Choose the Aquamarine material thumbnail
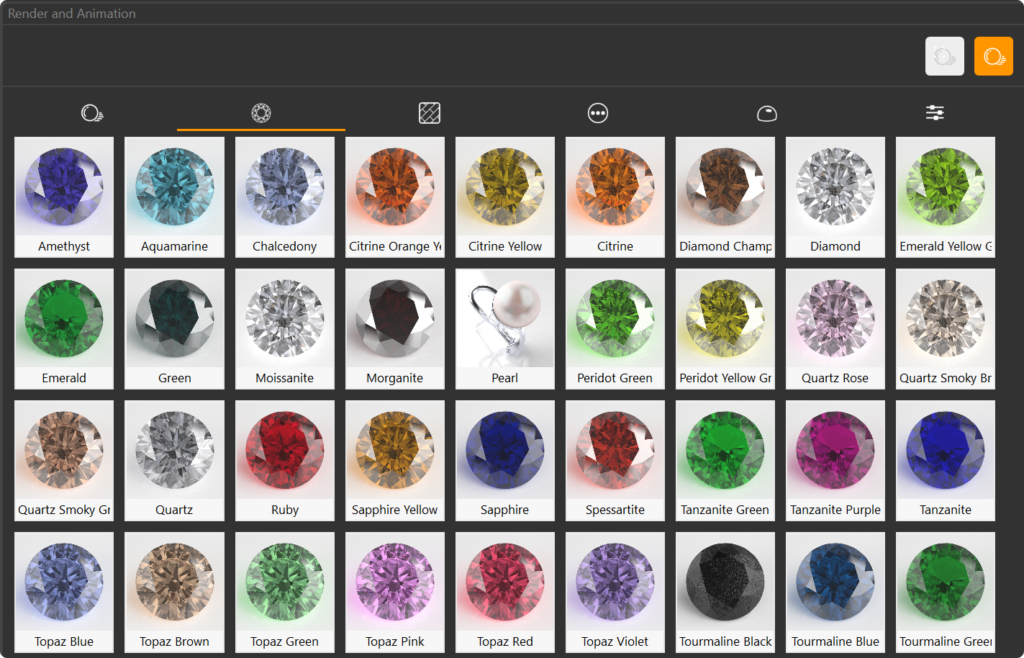The height and width of the screenshot is (658, 1024). (175, 196)
